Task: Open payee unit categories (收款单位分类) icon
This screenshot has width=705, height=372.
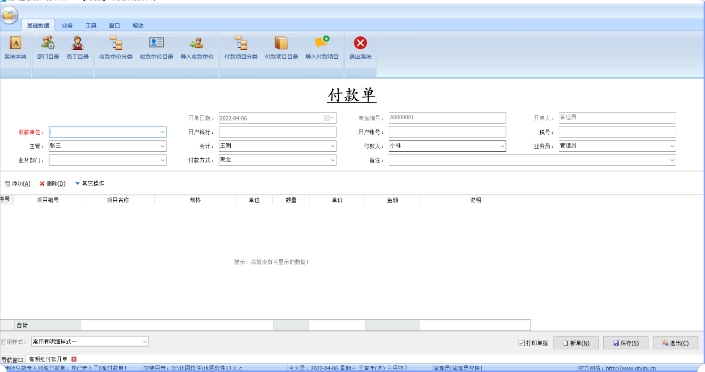Action: pyautogui.click(x=116, y=48)
